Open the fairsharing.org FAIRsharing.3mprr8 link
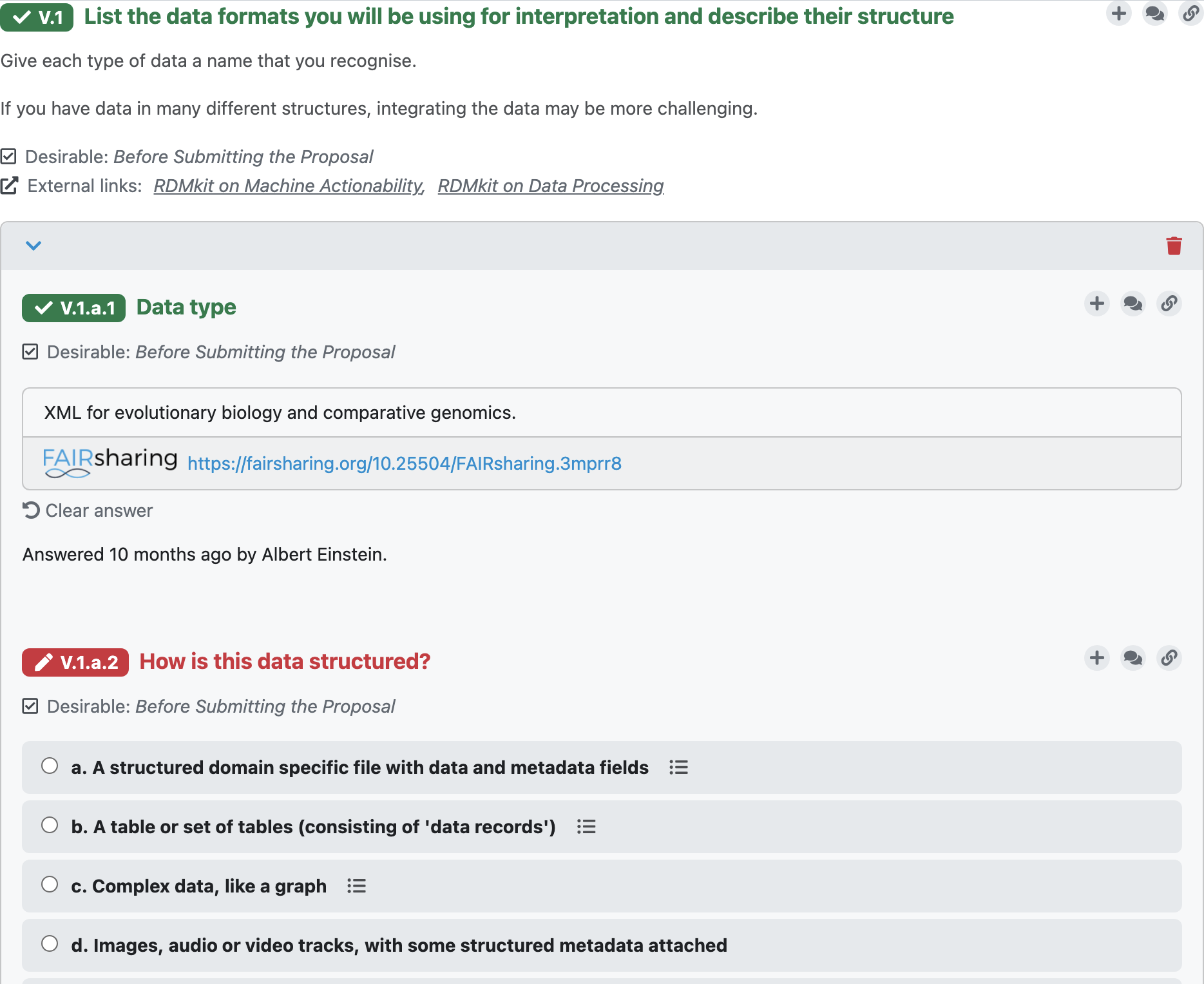 [x=405, y=463]
